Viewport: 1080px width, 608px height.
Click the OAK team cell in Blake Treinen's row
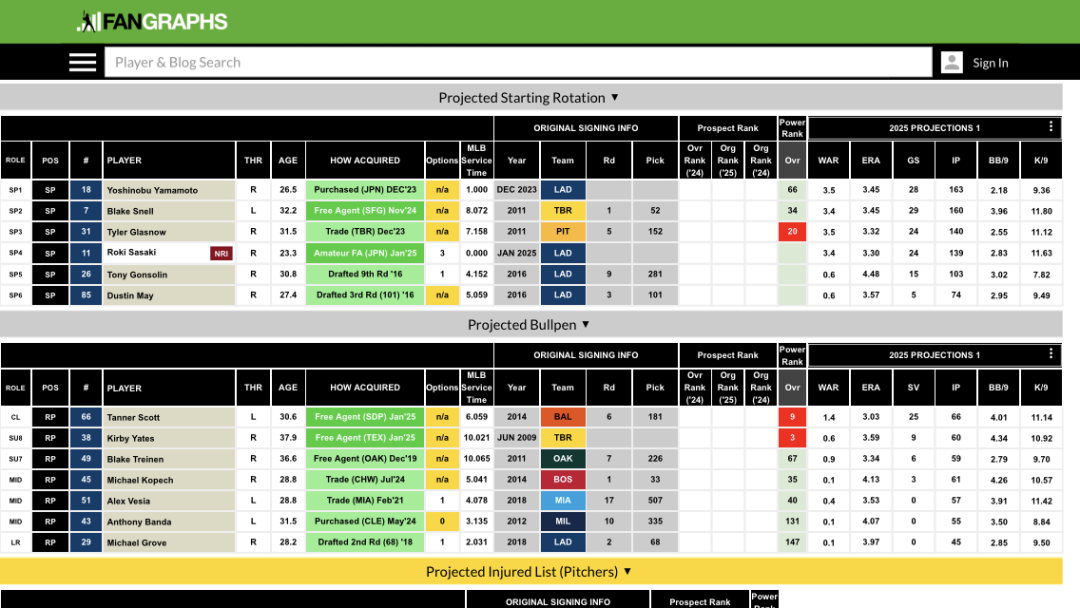pyautogui.click(x=563, y=459)
